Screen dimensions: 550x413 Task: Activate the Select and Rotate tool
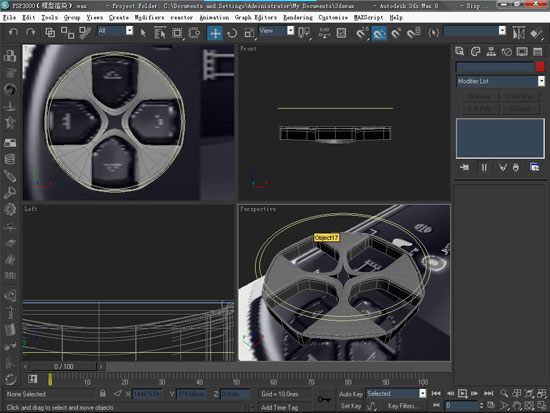pyautogui.click(x=232, y=33)
